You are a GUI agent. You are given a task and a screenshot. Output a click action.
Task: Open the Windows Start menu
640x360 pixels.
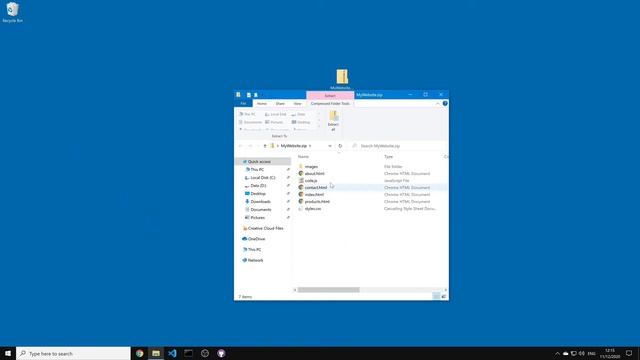(x=8, y=353)
